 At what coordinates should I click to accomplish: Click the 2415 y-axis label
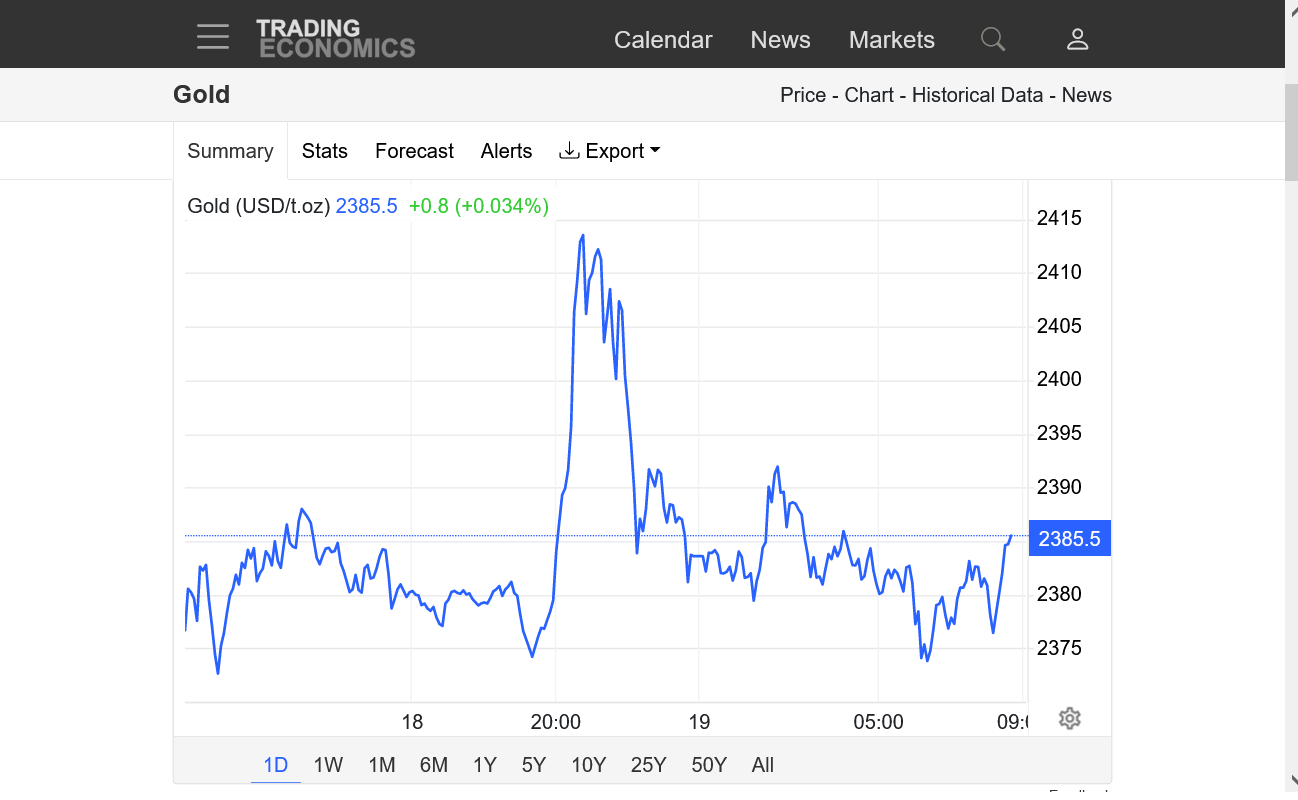pyautogui.click(x=1059, y=218)
